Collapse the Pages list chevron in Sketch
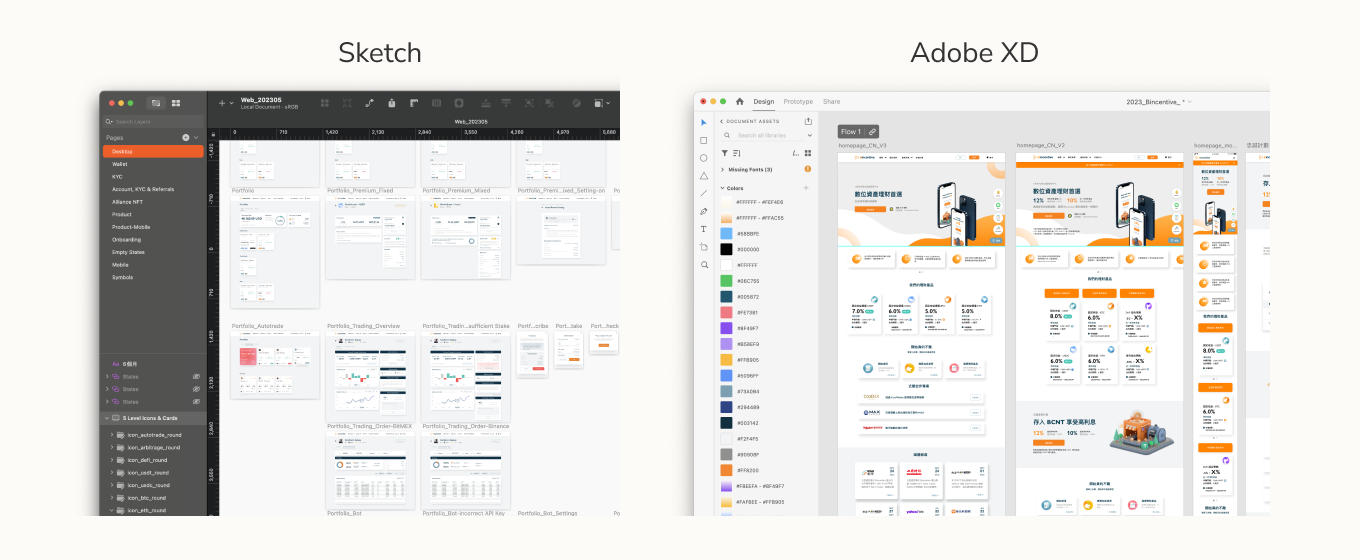This screenshot has width=1360, height=560. point(196,137)
